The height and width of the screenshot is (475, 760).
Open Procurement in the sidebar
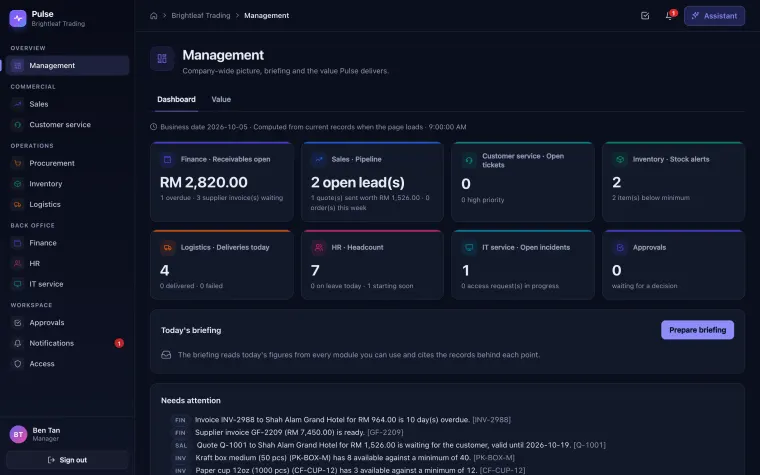click(67, 163)
